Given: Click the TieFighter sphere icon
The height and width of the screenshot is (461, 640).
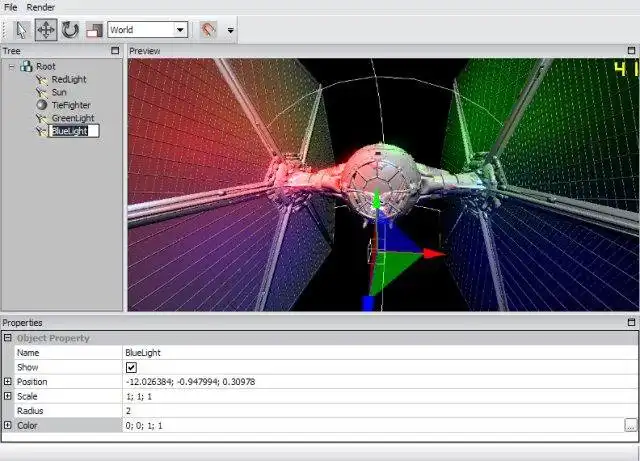Looking at the screenshot, I should (x=42, y=105).
